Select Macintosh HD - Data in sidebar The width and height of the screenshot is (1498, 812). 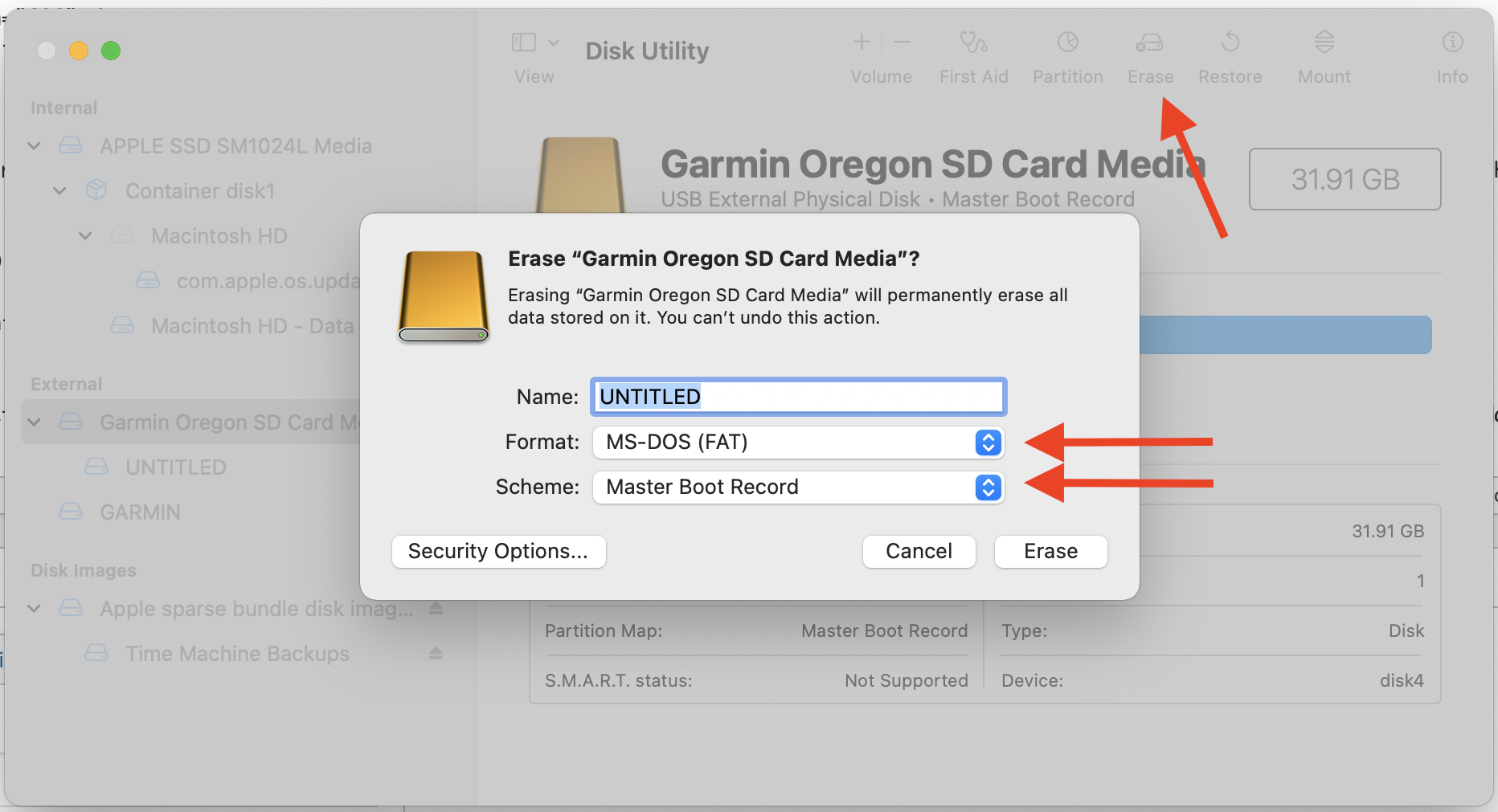[252, 326]
